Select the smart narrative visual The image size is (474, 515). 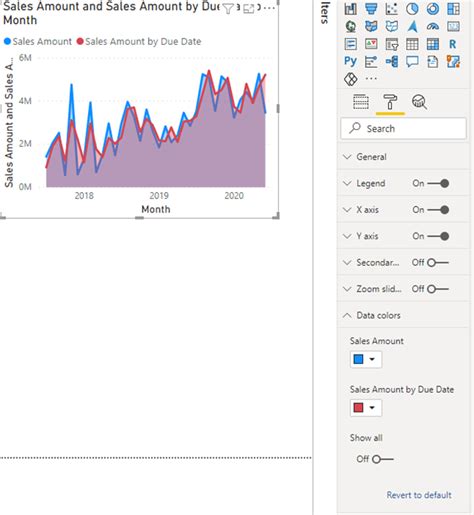click(433, 62)
